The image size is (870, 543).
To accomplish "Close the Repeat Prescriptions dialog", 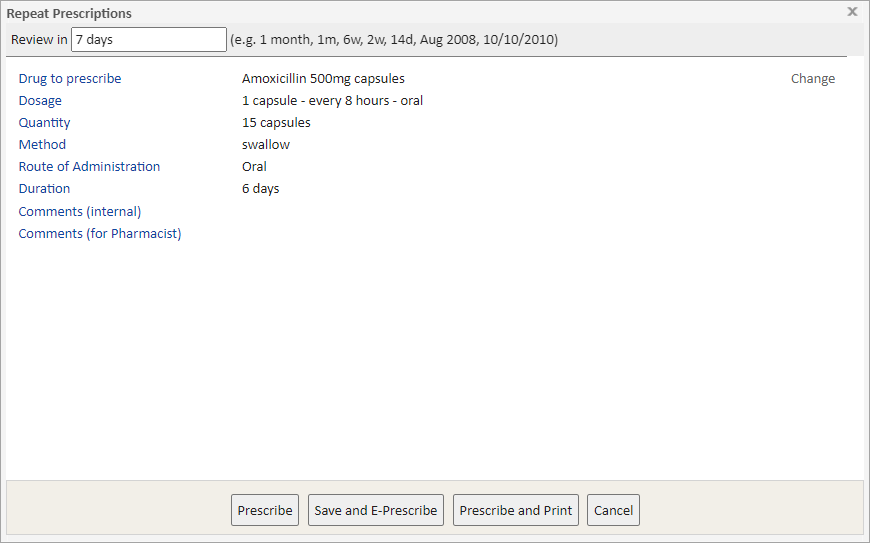I will [x=852, y=12].
